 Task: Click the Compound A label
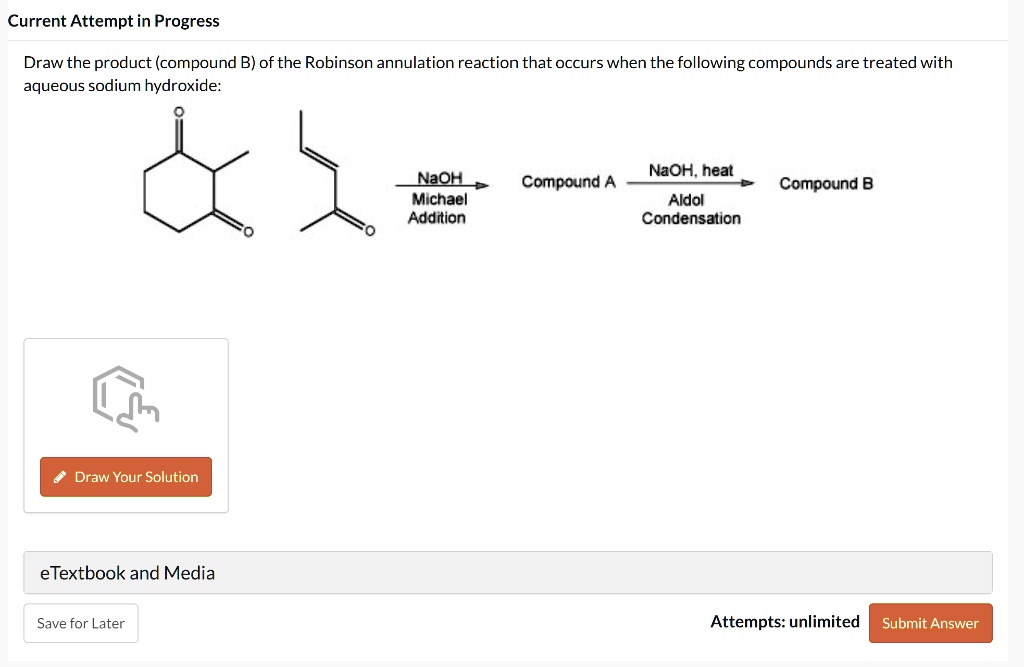tap(568, 182)
